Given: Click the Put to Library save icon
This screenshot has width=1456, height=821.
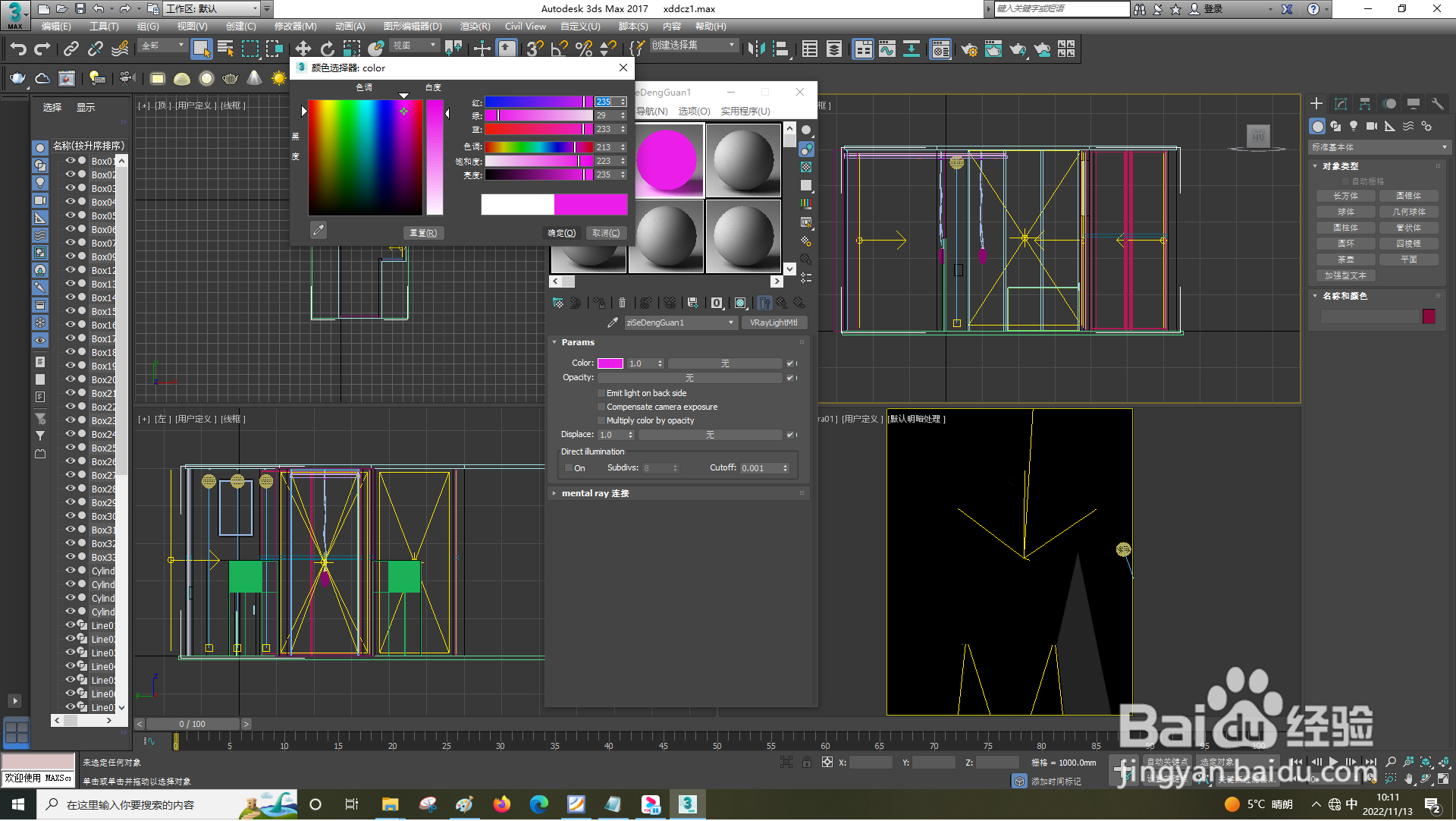Looking at the screenshot, I should pyautogui.click(x=692, y=303).
